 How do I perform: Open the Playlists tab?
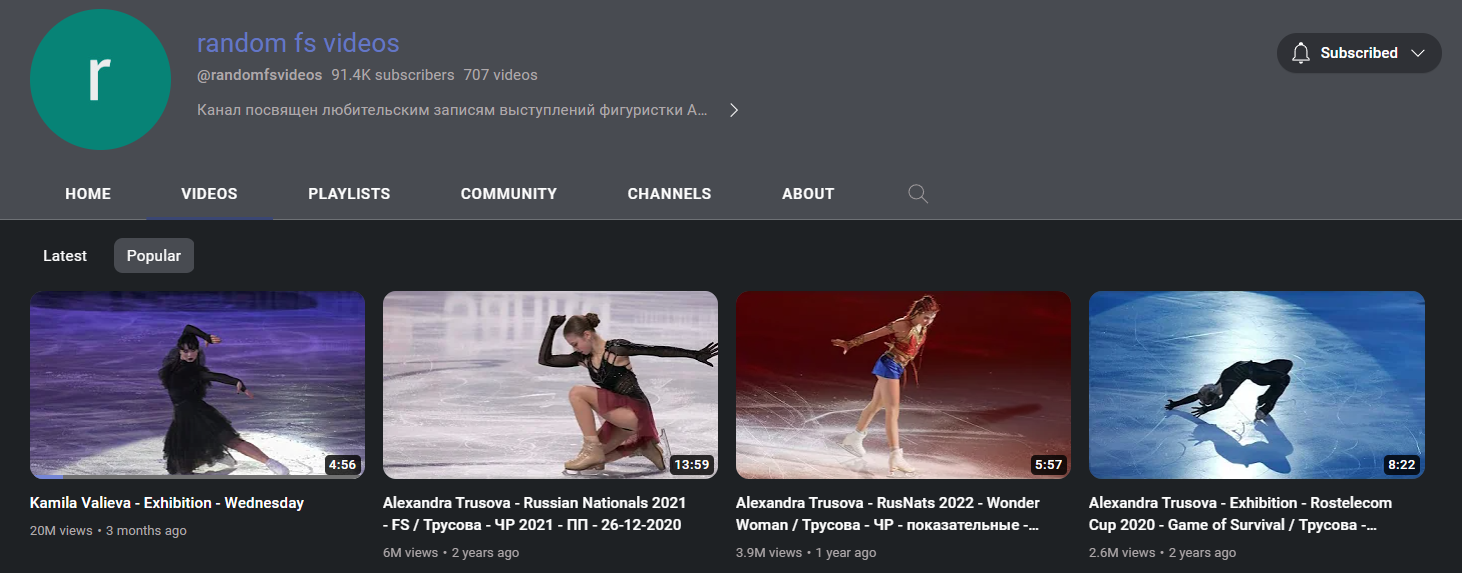pyautogui.click(x=349, y=194)
